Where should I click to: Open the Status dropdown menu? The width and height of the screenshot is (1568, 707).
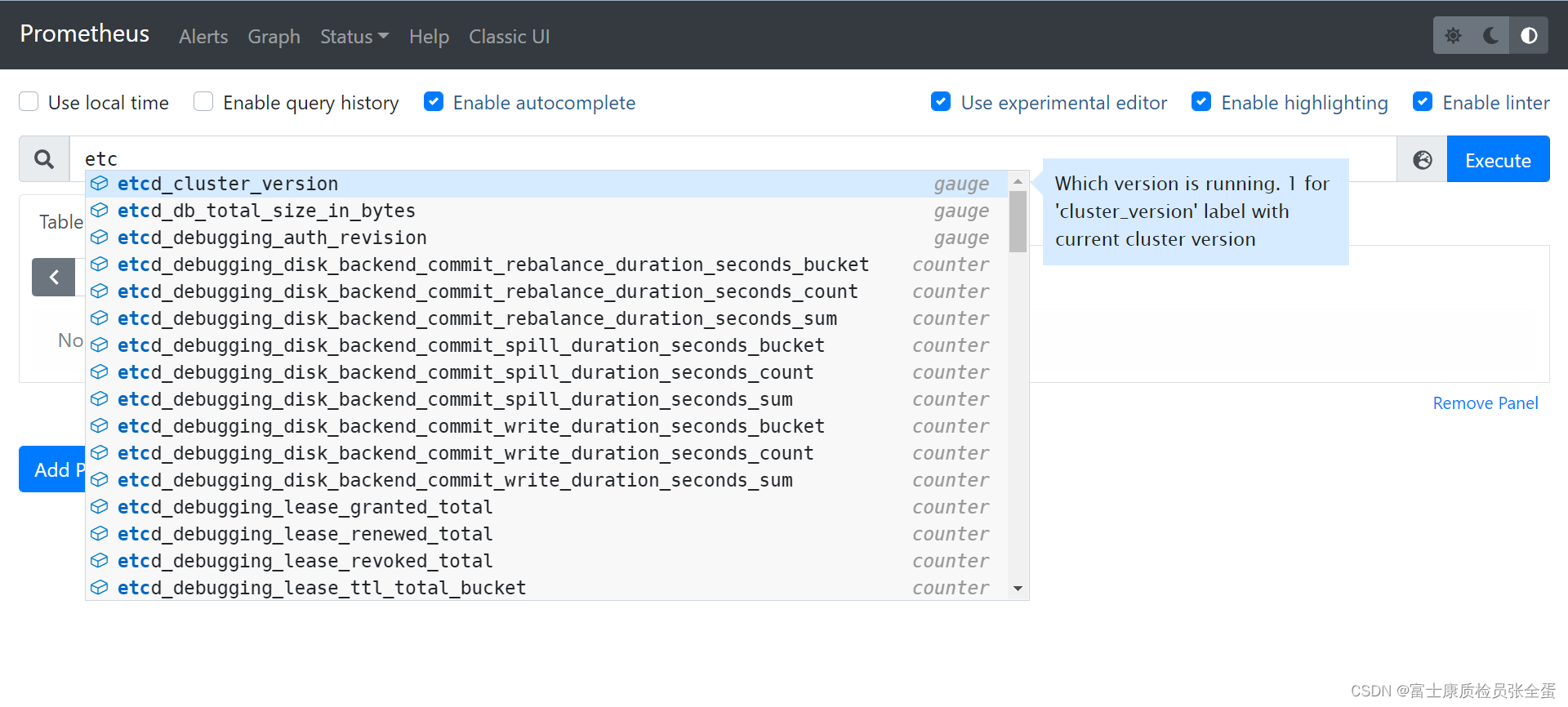tap(354, 37)
